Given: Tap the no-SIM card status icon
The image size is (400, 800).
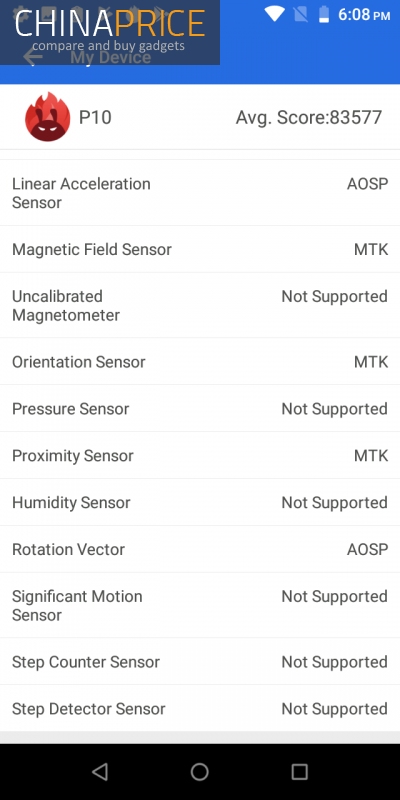Looking at the screenshot, I should [x=301, y=14].
